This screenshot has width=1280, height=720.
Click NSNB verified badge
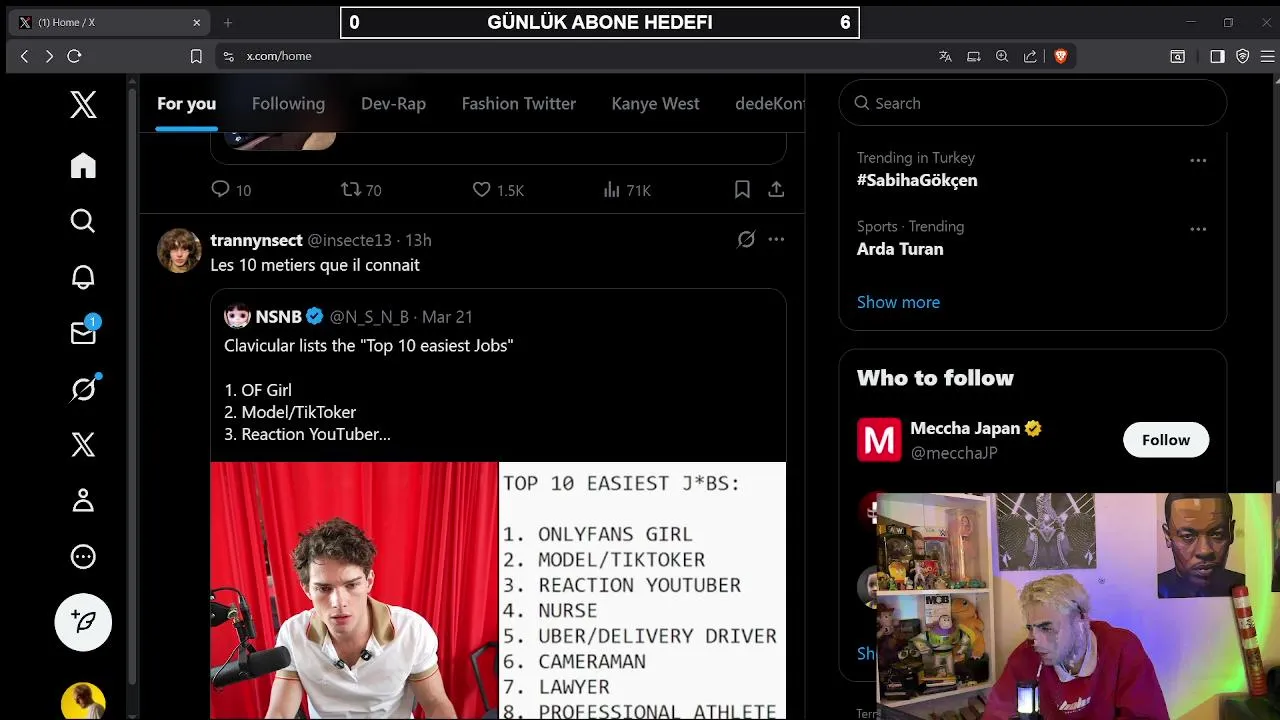pos(314,317)
